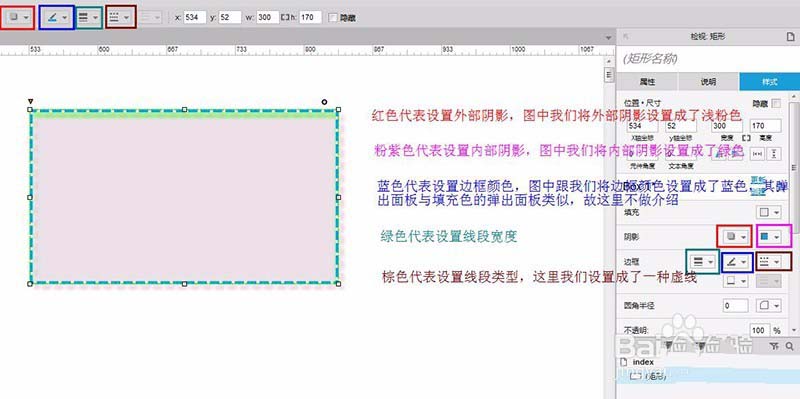Open toolbar line width dropdown
The height and width of the screenshot is (399, 800).
point(89,17)
